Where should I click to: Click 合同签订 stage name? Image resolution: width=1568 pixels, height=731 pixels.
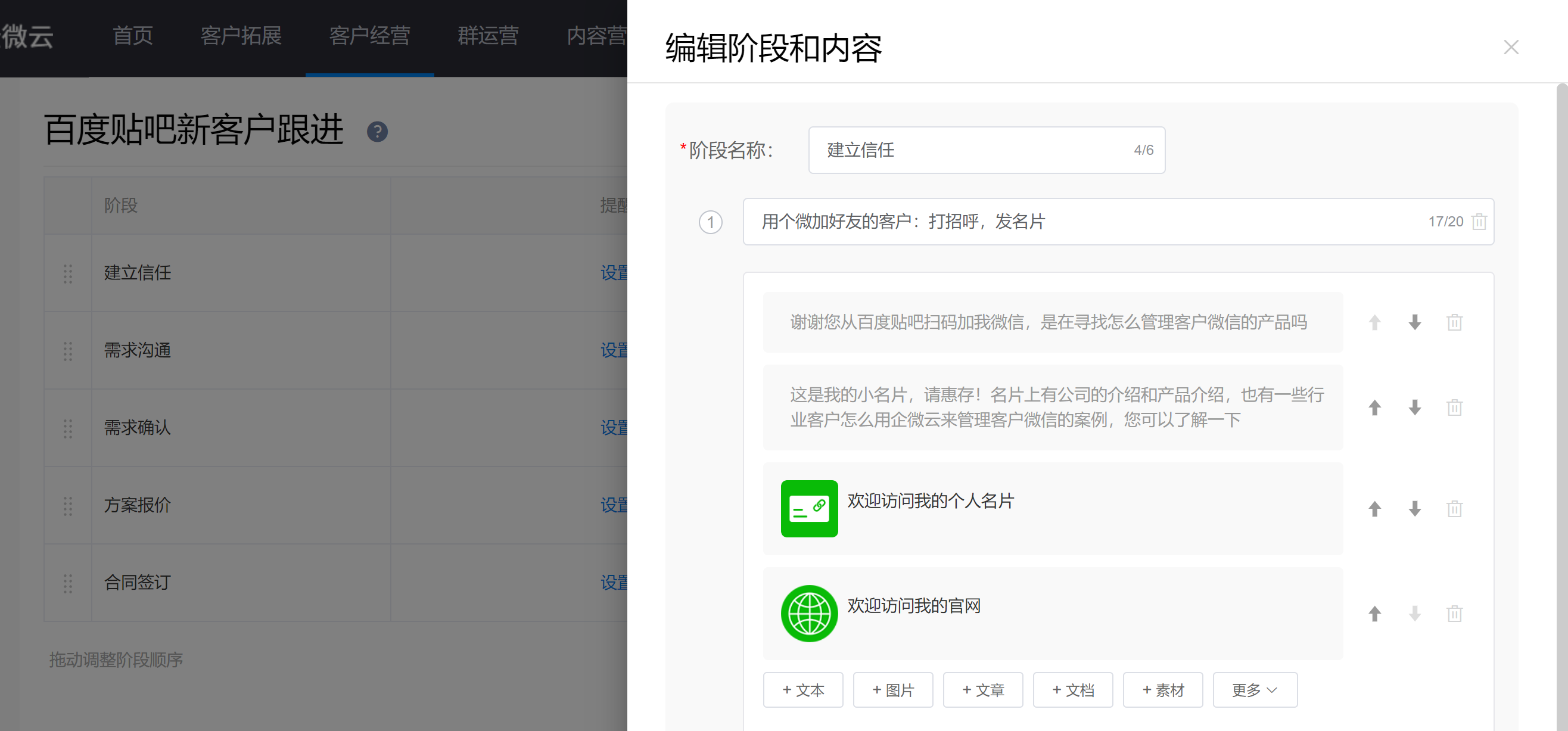(138, 582)
